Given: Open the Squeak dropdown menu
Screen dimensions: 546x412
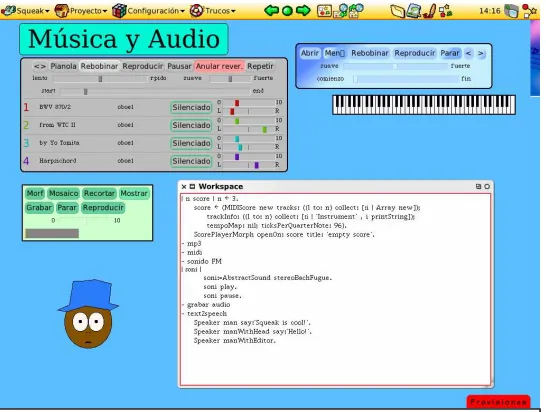Looking at the screenshot, I should [x=32, y=11].
